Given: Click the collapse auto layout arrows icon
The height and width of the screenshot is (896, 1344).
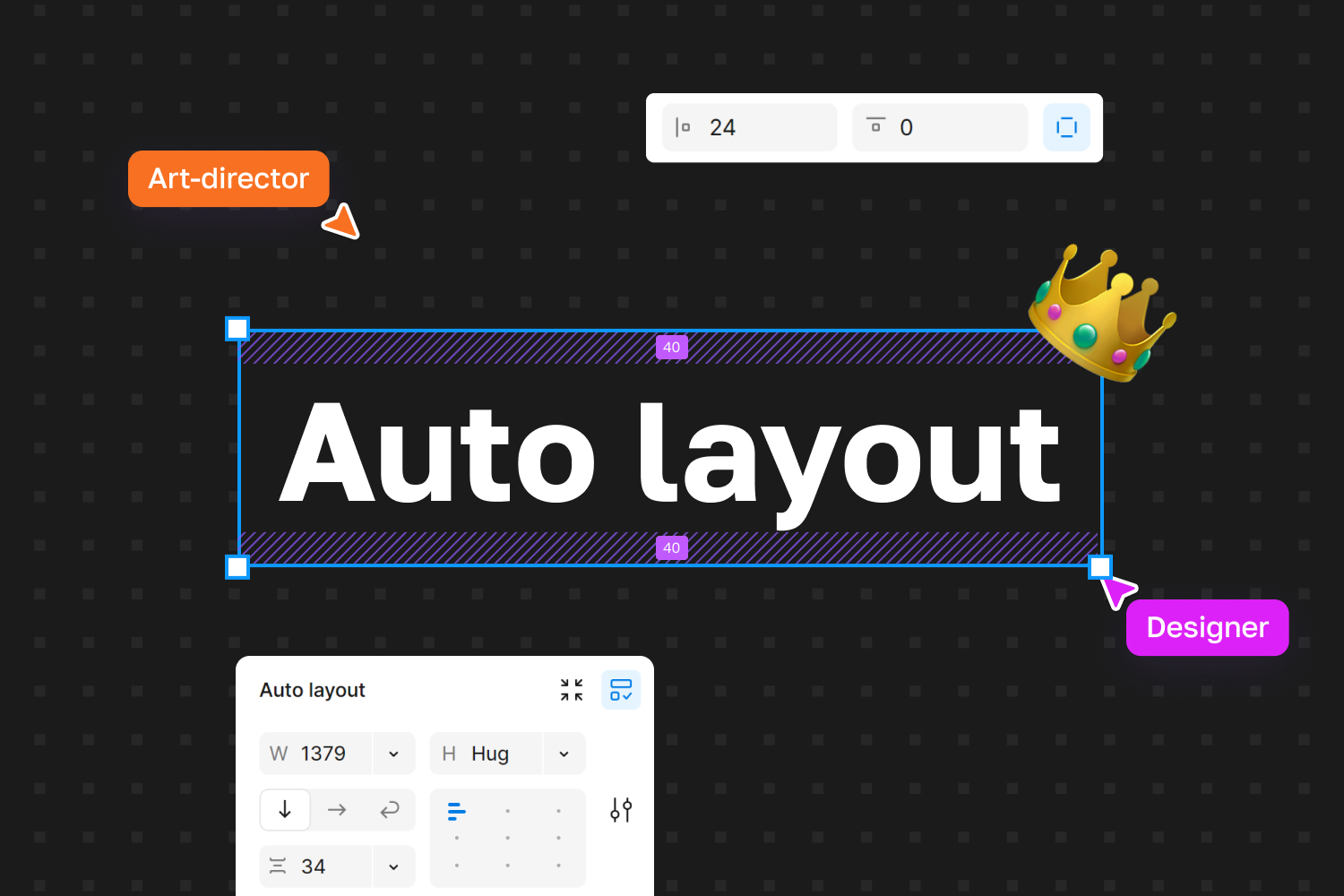Looking at the screenshot, I should pyautogui.click(x=571, y=690).
